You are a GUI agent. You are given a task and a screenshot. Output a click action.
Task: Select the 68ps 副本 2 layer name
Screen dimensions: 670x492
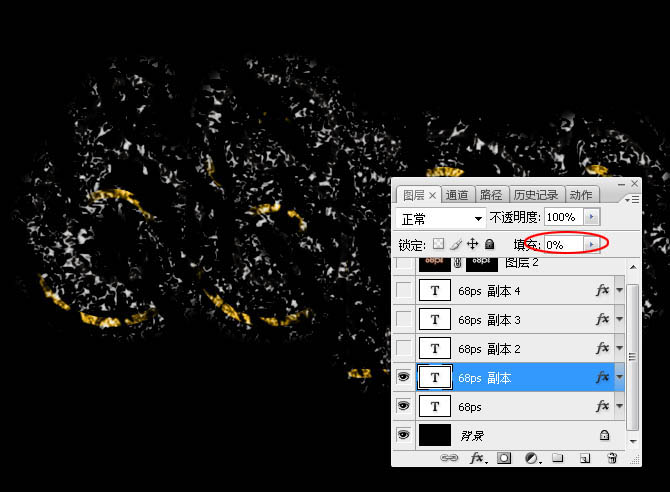pyautogui.click(x=489, y=349)
